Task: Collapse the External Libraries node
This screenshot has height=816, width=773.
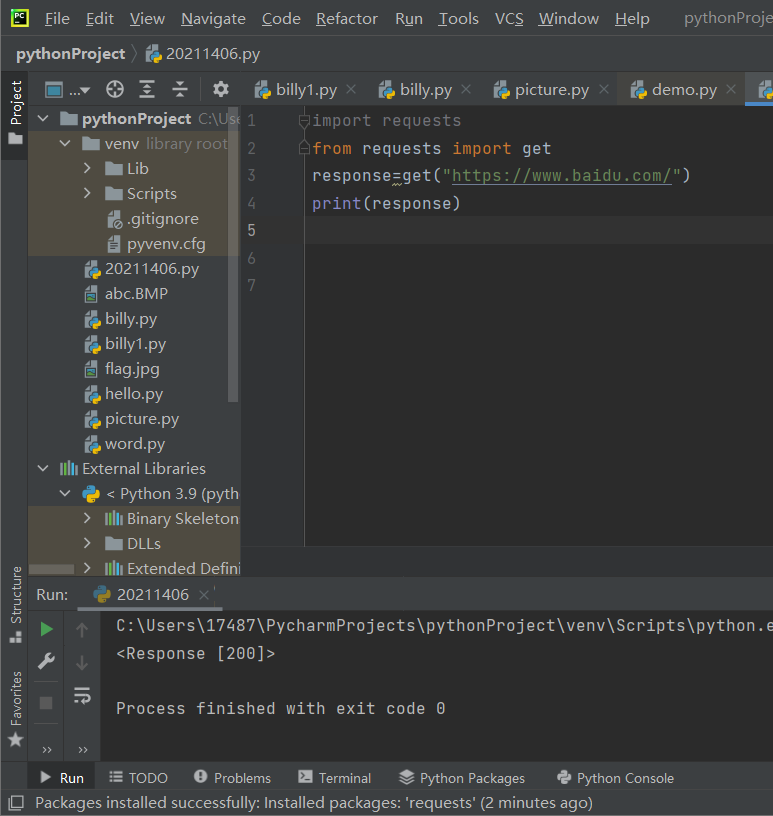Action: click(x=43, y=468)
